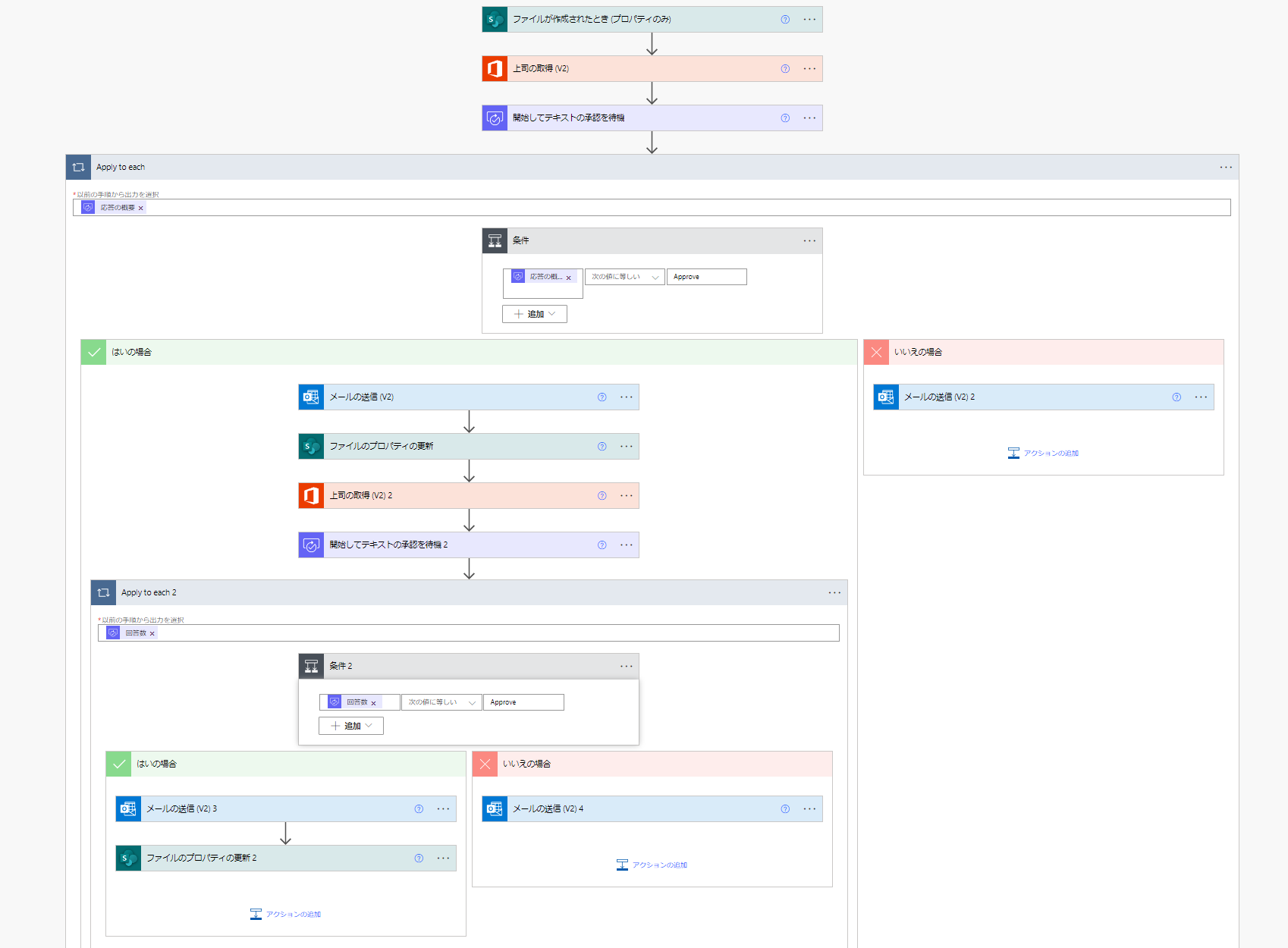Click Outlook icon on メールの送信 (V2) 4
Screen dimensions: 1288x948
tap(495, 809)
